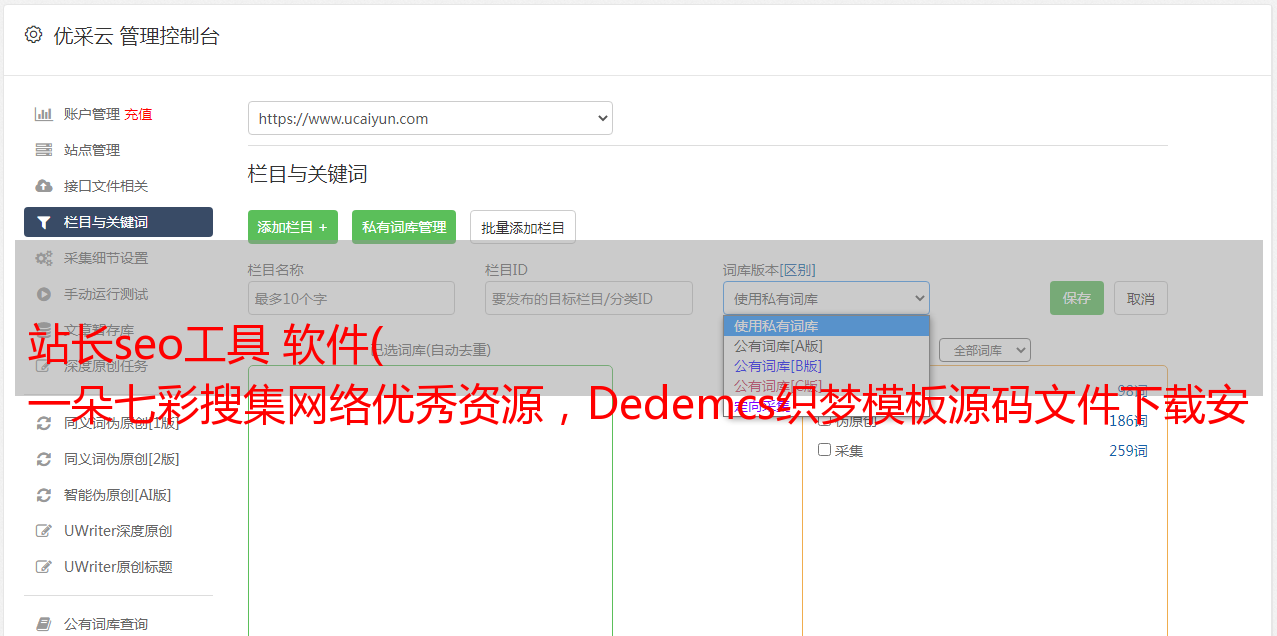
Task: Choose 公有词库[A版] option
Action: coord(826,346)
